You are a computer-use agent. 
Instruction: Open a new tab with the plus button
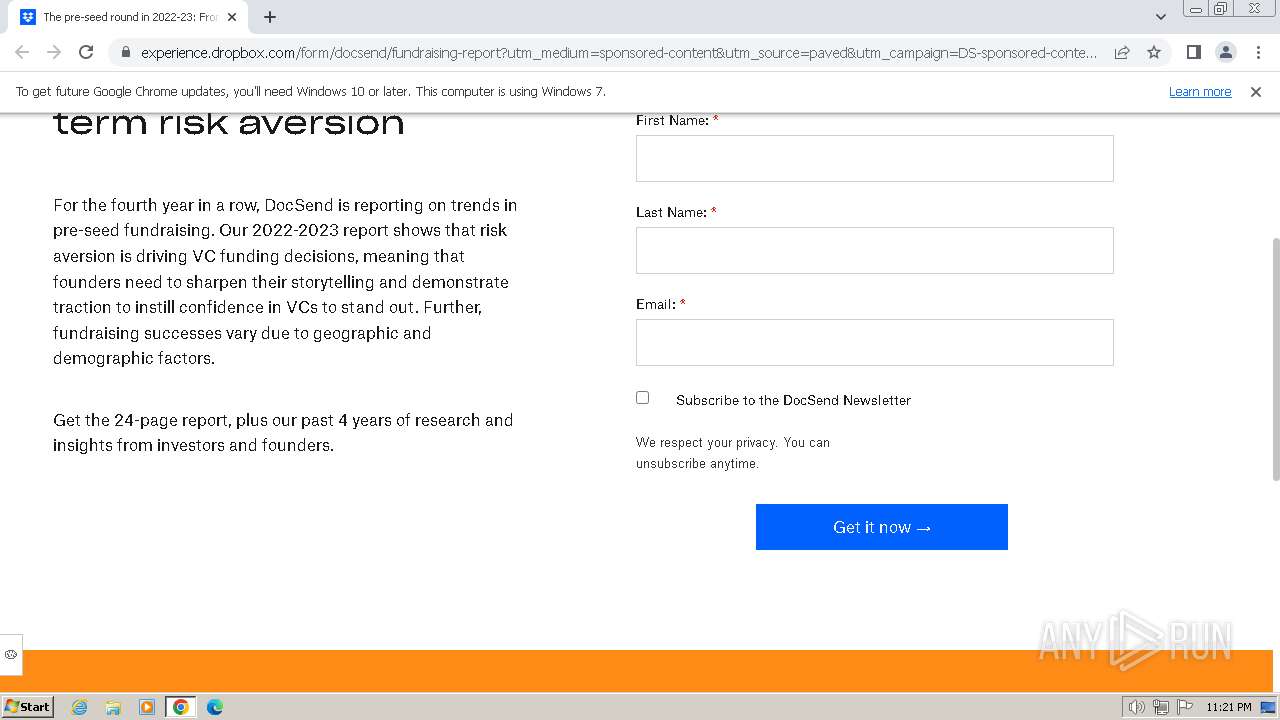tap(270, 17)
